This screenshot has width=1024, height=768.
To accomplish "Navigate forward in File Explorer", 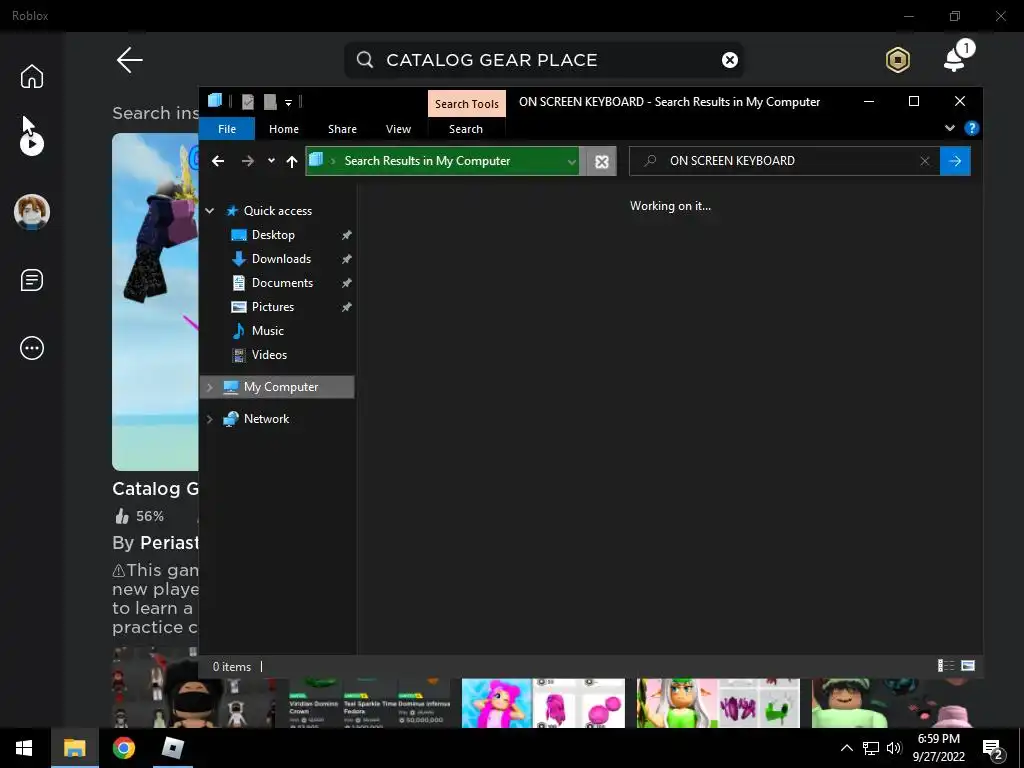I will (x=248, y=161).
